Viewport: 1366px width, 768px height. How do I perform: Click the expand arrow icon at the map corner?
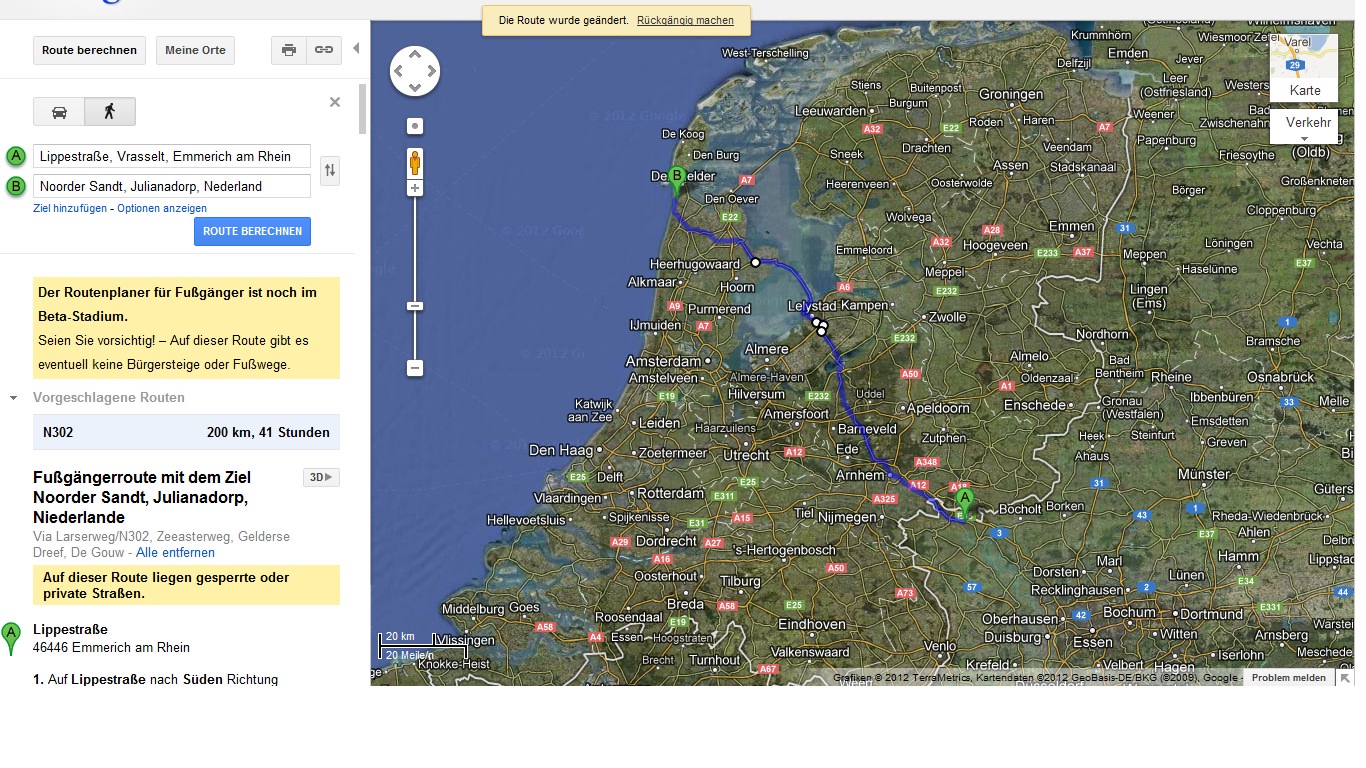click(1346, 677)
